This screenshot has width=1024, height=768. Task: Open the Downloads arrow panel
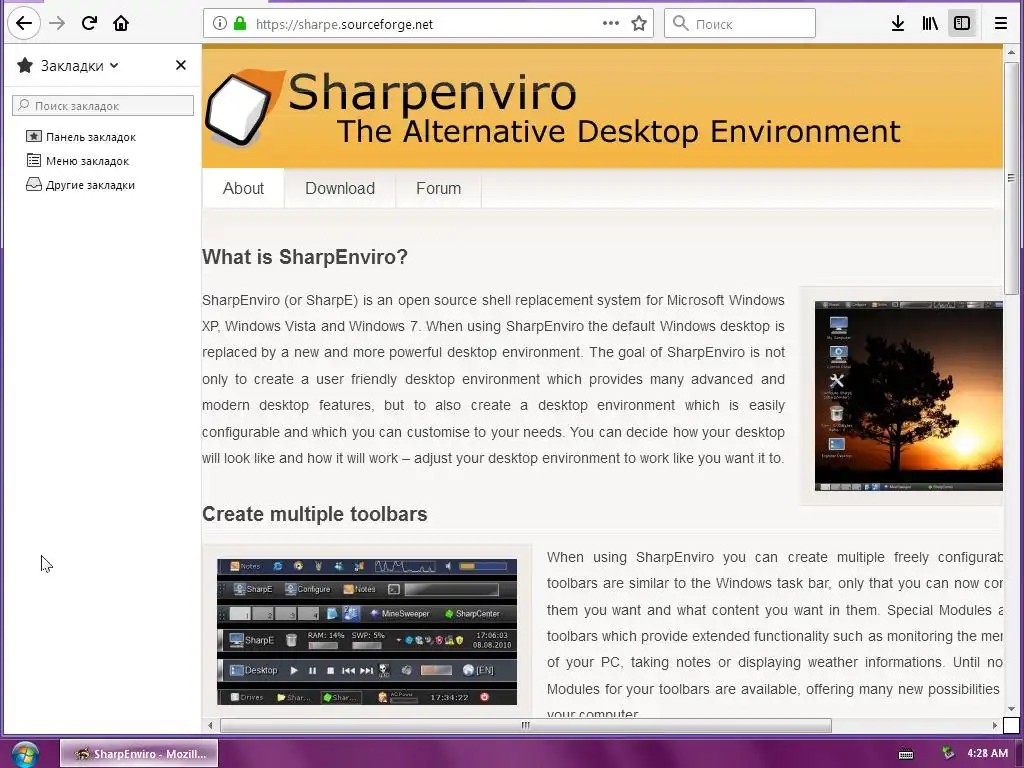pos(898,24)
